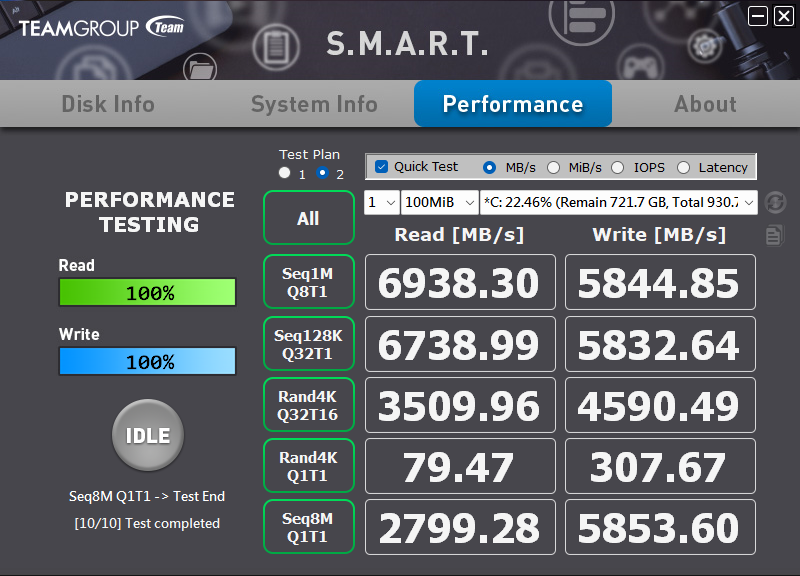Screen dimensions: 800x576
Task: Select the Latency display option
Action: click(684, 167)
